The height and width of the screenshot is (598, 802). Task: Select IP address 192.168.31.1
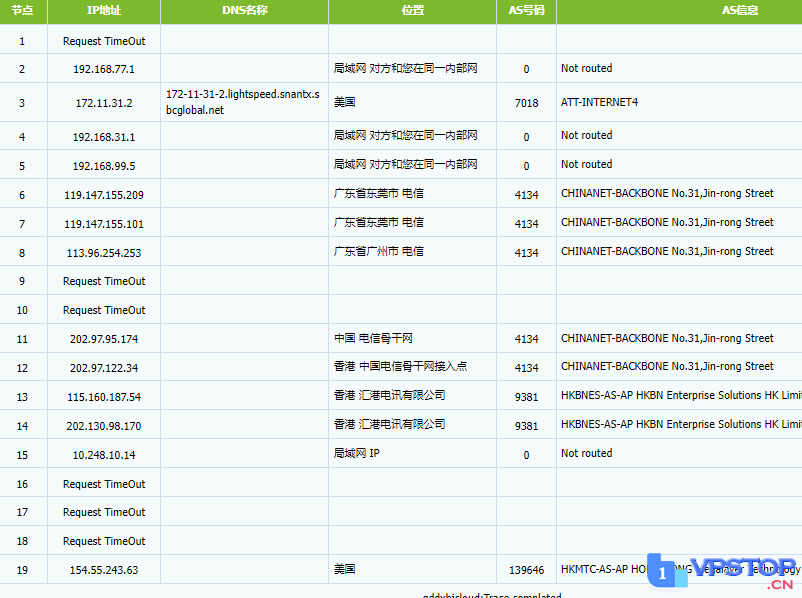tap(104, 137)
